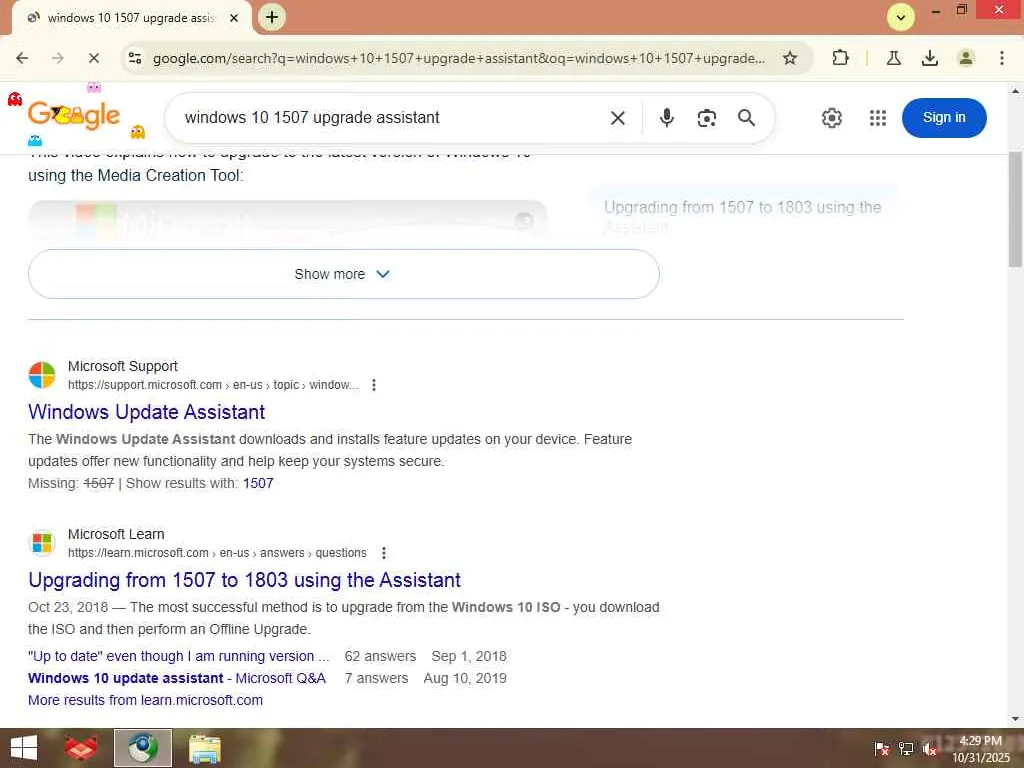Show results with 1507 link
1024x768 pixels.
258,483
